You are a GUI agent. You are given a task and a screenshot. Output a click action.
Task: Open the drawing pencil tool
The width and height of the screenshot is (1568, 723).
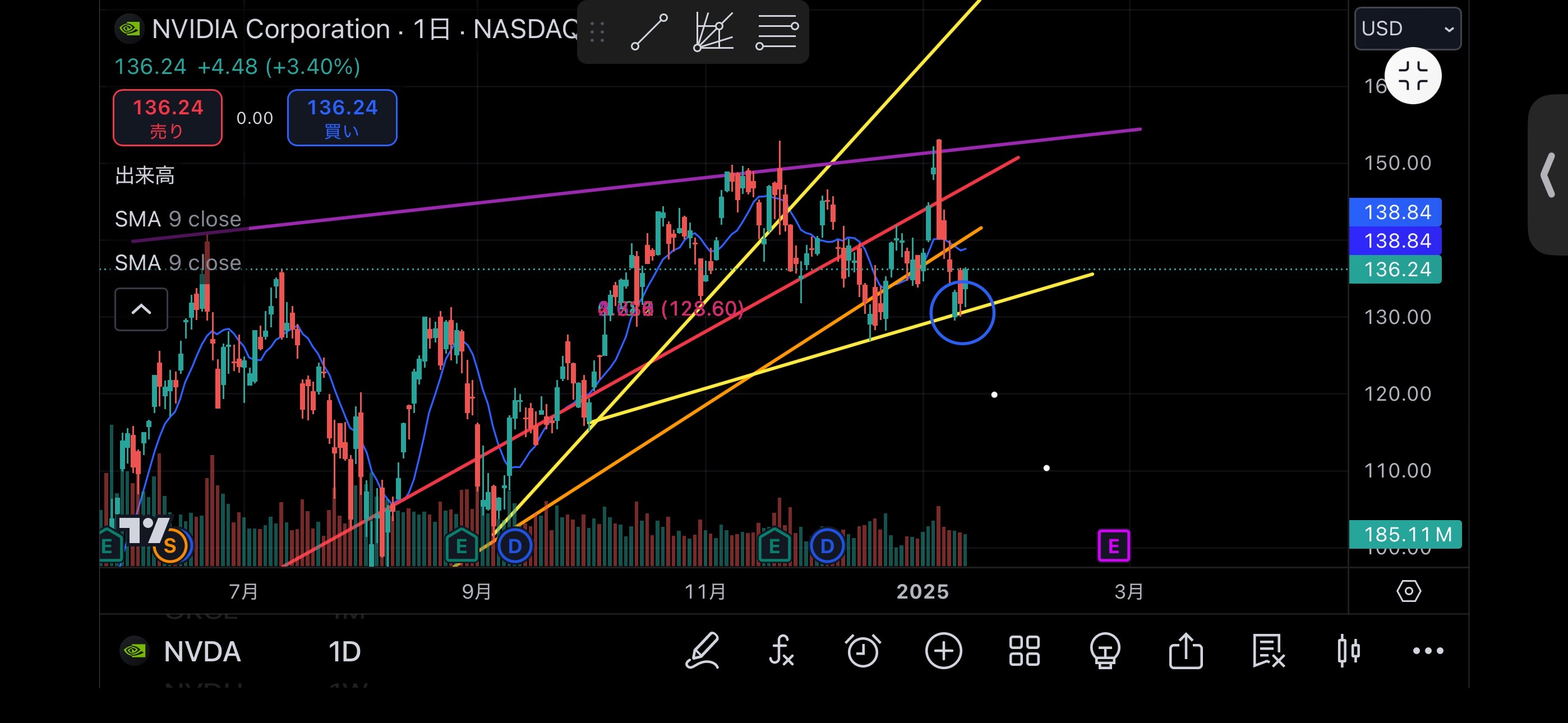point(703,651)
